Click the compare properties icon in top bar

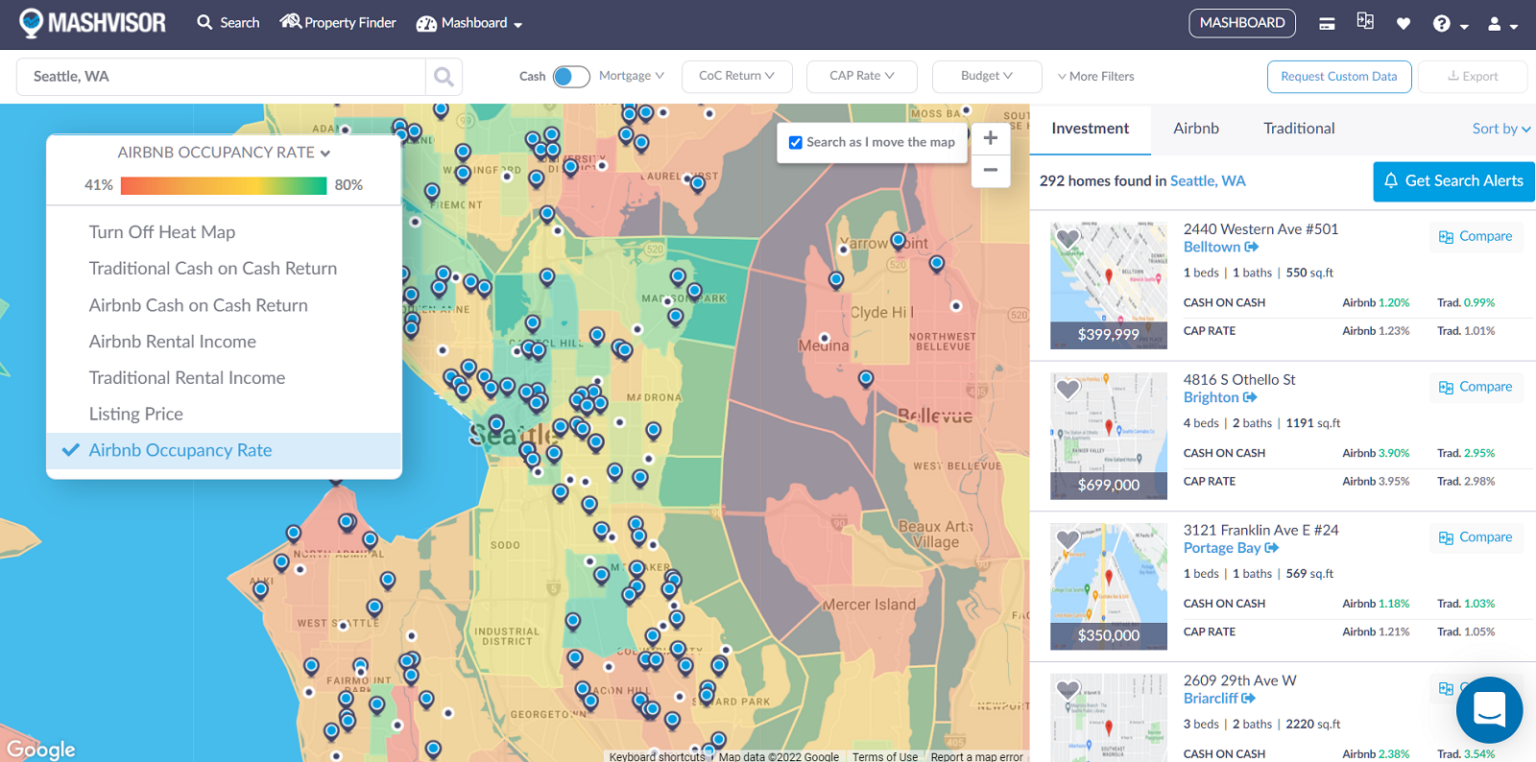(1365, 22)
